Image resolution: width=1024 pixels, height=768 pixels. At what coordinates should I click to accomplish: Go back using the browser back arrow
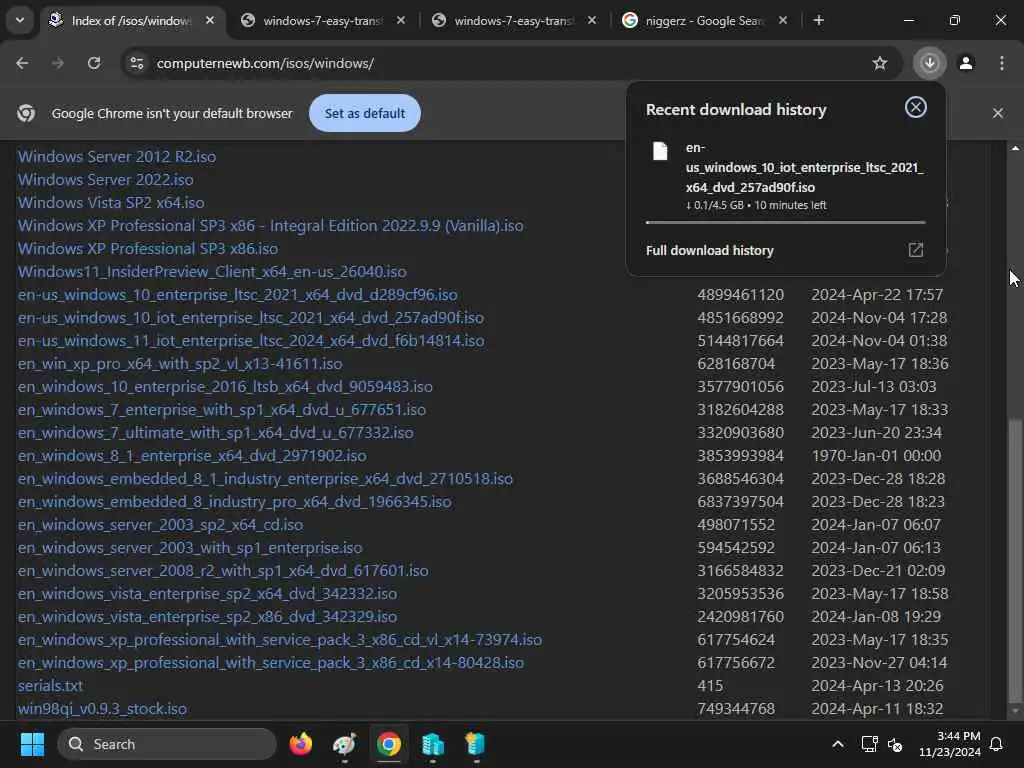(x=22, y=63)
